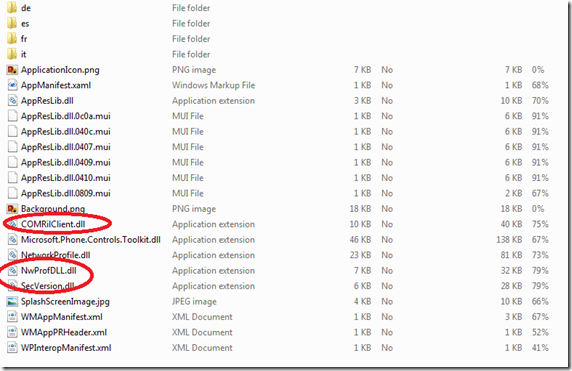
Task: Select the 'fr' folder icon
Action: (12, 39)
